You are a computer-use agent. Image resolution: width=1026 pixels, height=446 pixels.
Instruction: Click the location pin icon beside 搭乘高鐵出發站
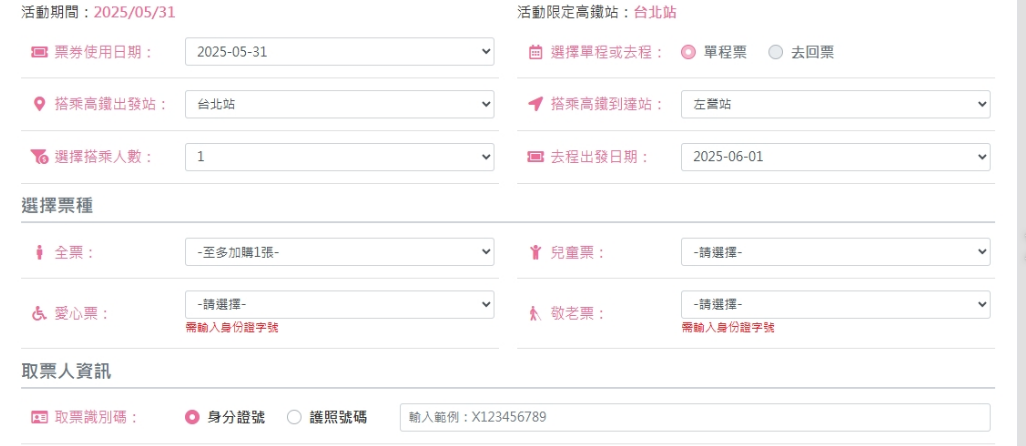click(x=40, y=104)
